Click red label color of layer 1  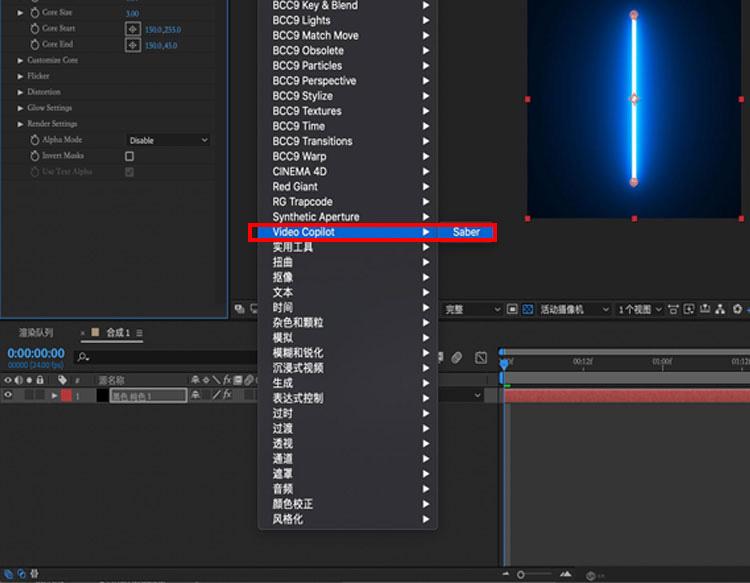pyautogui.click(x=66, y=396)
